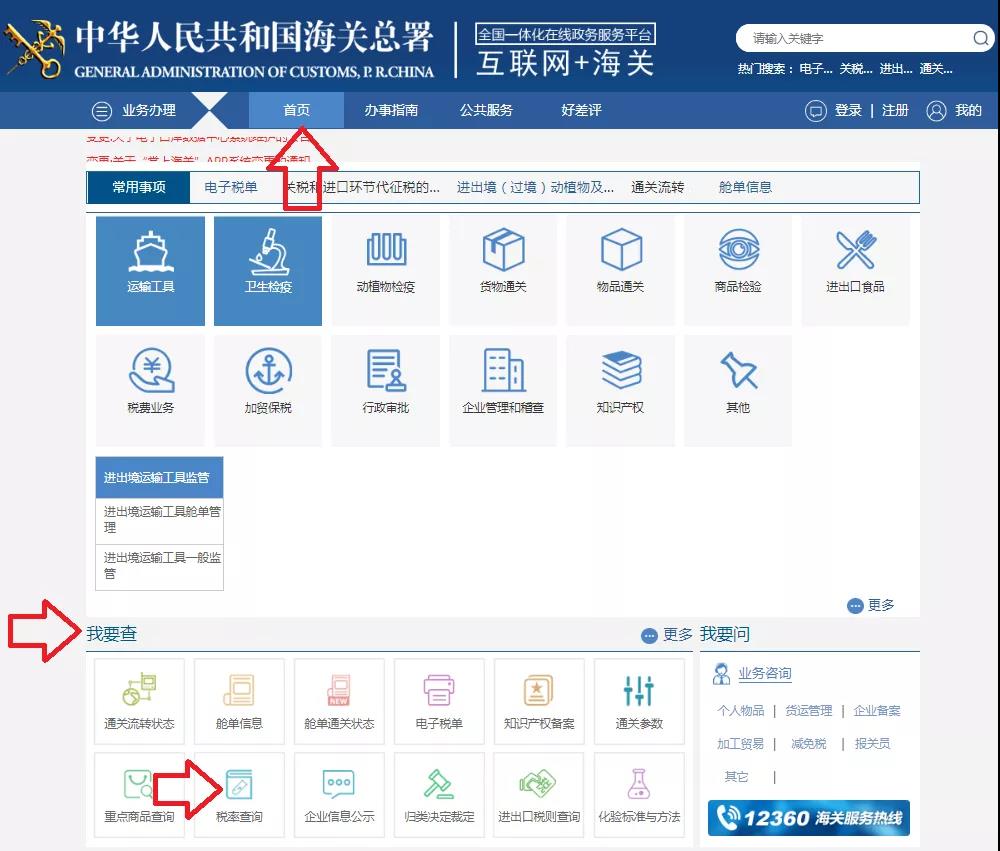
Task: Click the keyword search input box
Action: pyautogui.click(x=850, y=38)
